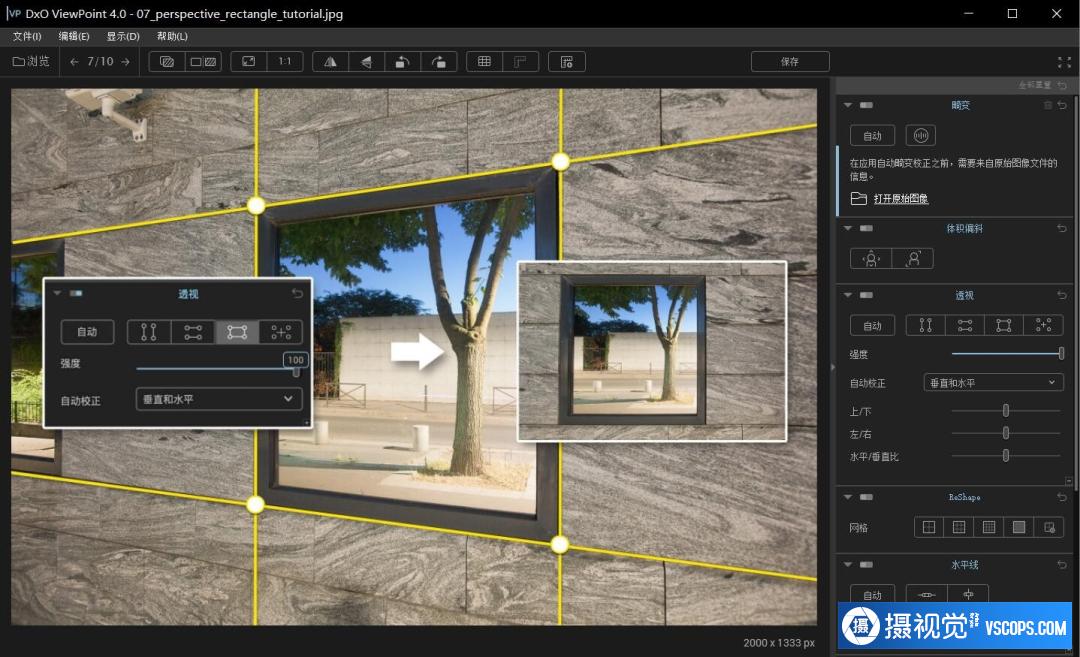Collapse advanced perspective settings small icon

pos(1068,481)
